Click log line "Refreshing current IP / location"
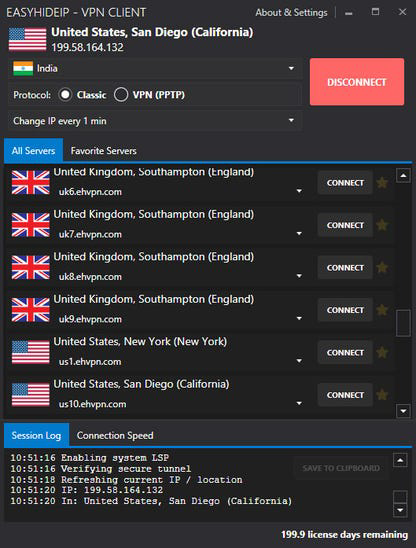The width and height of the screenshot is (416, 548). [x=126, y=480]
